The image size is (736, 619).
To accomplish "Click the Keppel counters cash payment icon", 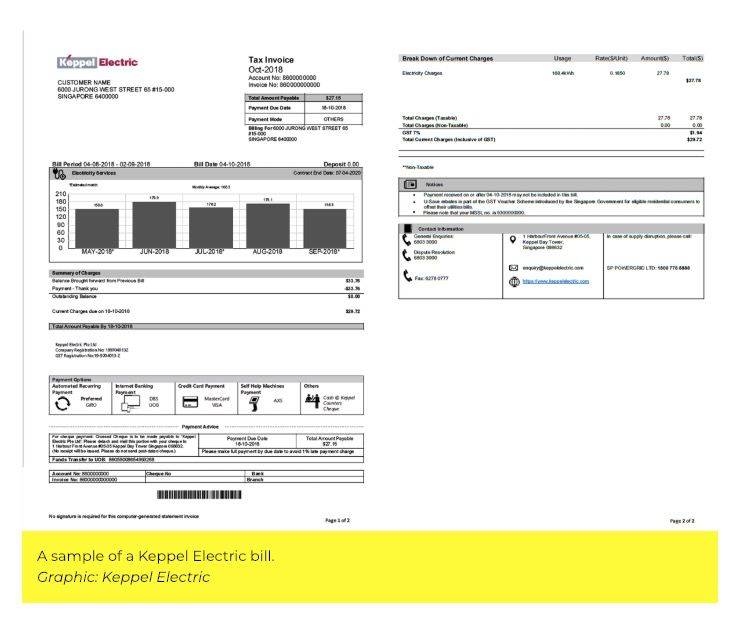I will pos(313,400).
